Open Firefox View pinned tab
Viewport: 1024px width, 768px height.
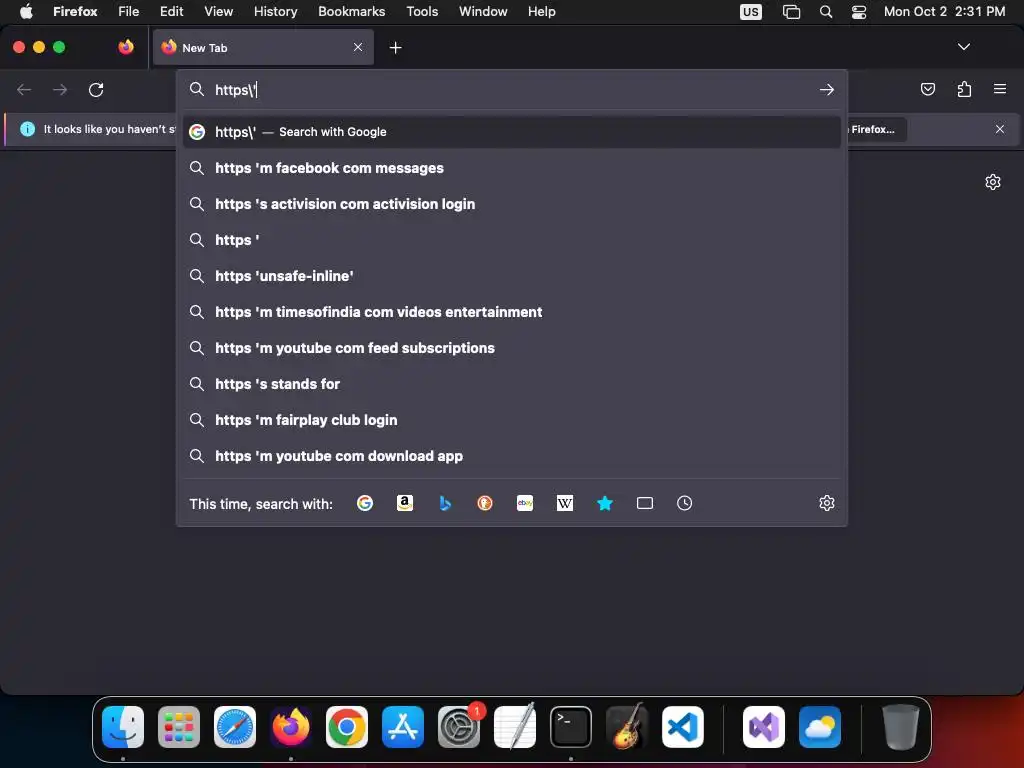[126, 47]
